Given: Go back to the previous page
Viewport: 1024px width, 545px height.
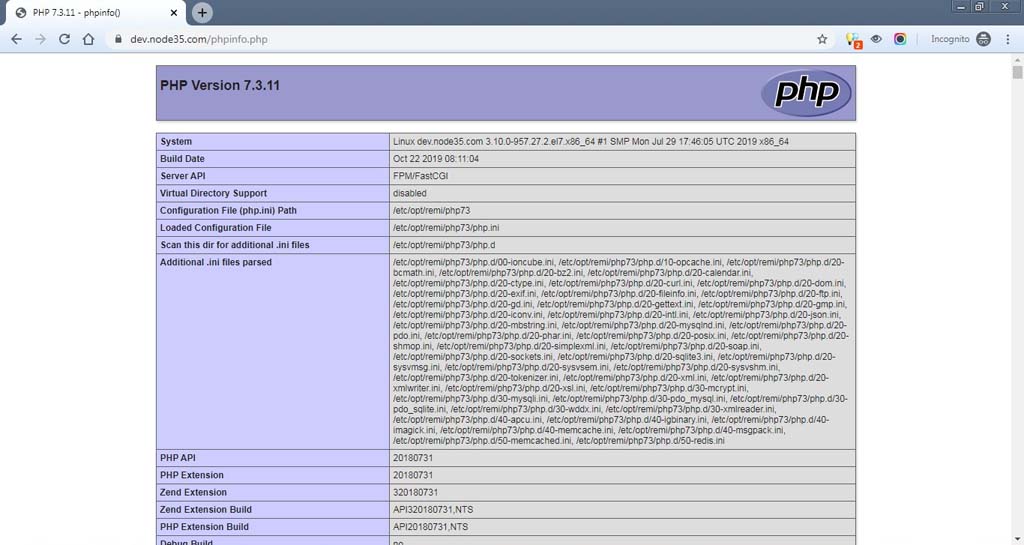Looking at the screenshot, I should (16, 39).
